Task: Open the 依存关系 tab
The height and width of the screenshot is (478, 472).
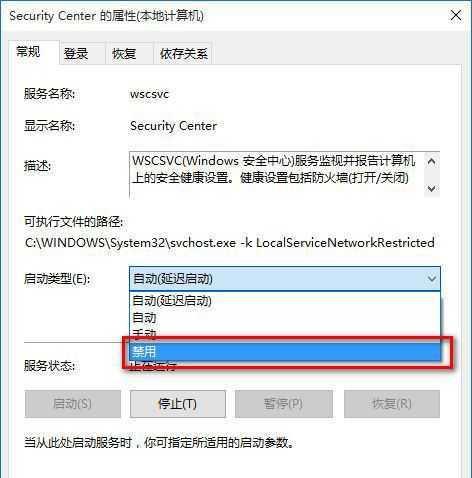Action: 183,54
